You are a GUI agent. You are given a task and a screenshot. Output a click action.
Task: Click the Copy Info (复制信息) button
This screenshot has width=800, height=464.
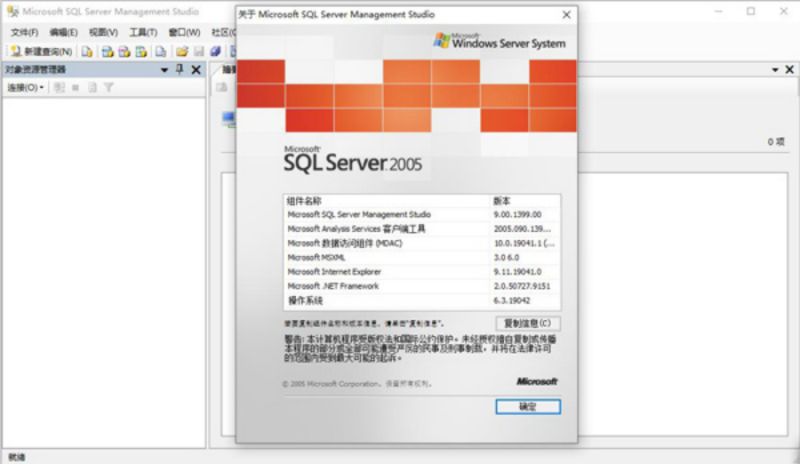528,323
